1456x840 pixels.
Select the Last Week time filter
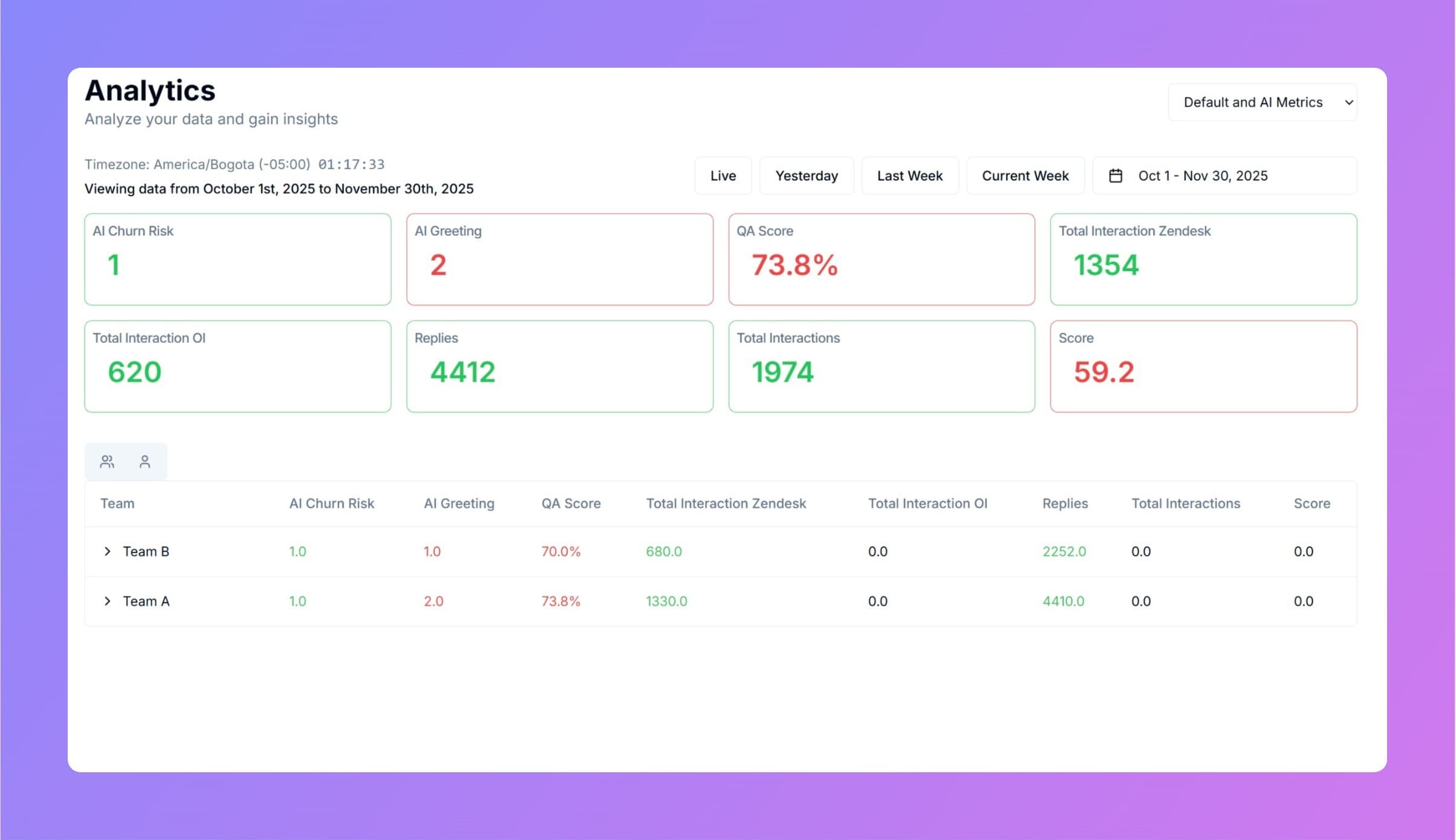[909, 175]
